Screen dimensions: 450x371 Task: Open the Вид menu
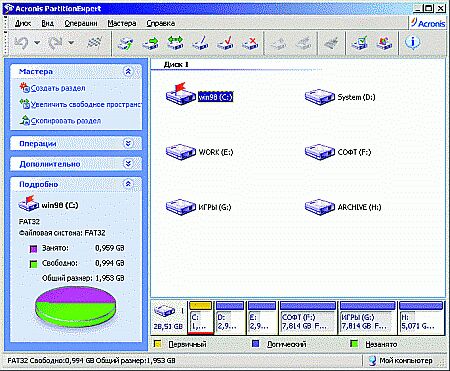(x=48, y=23)
